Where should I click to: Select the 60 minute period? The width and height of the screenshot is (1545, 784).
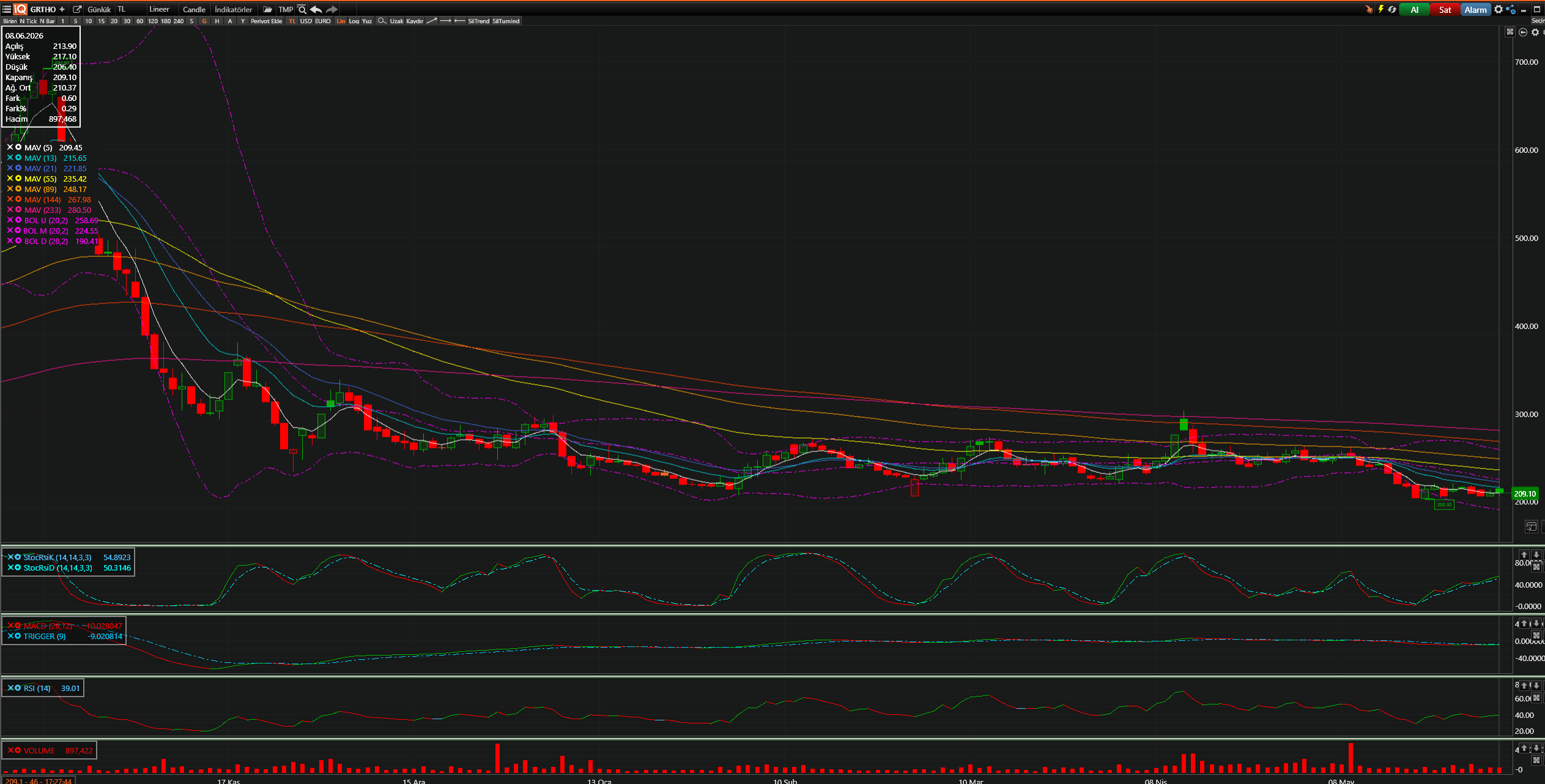[x=139, y=21]
